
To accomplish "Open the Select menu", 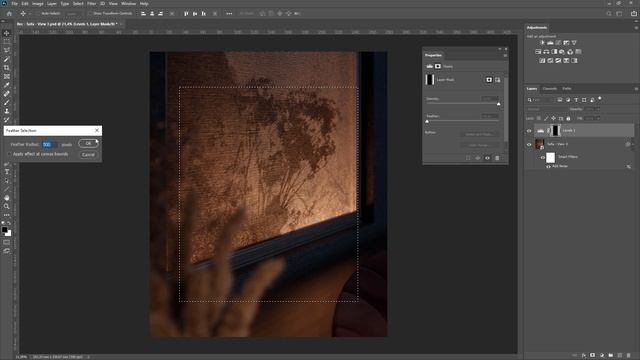I will (x=78, y=4).
